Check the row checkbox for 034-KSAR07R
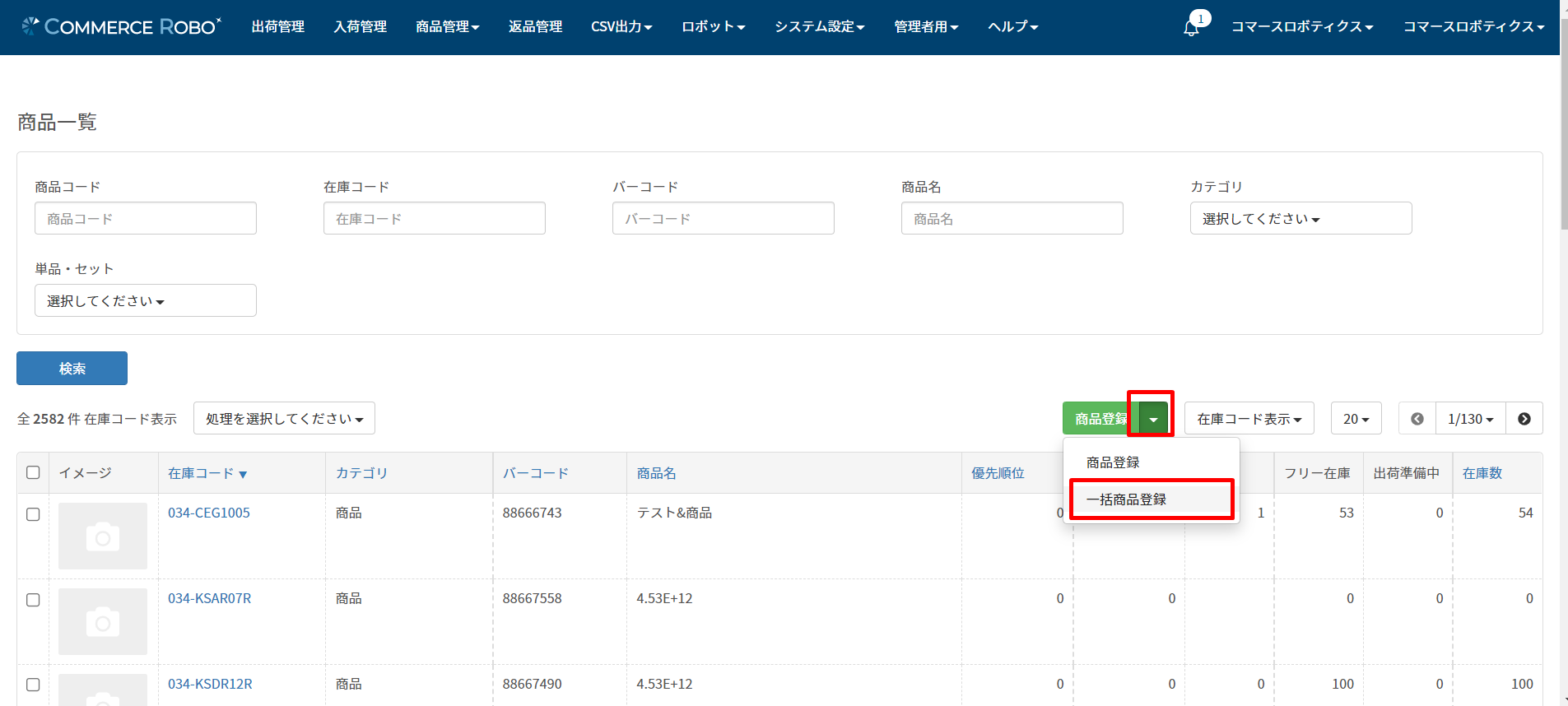1568x706 pixels. point(33,600)
